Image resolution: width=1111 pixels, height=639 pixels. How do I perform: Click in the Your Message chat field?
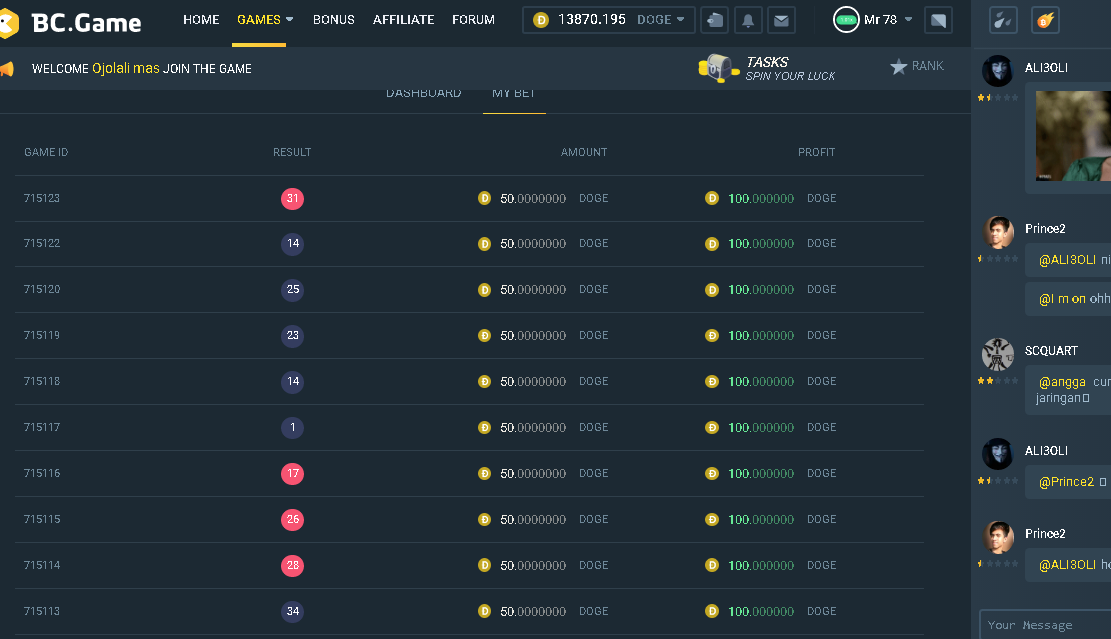coord(1045,625)
